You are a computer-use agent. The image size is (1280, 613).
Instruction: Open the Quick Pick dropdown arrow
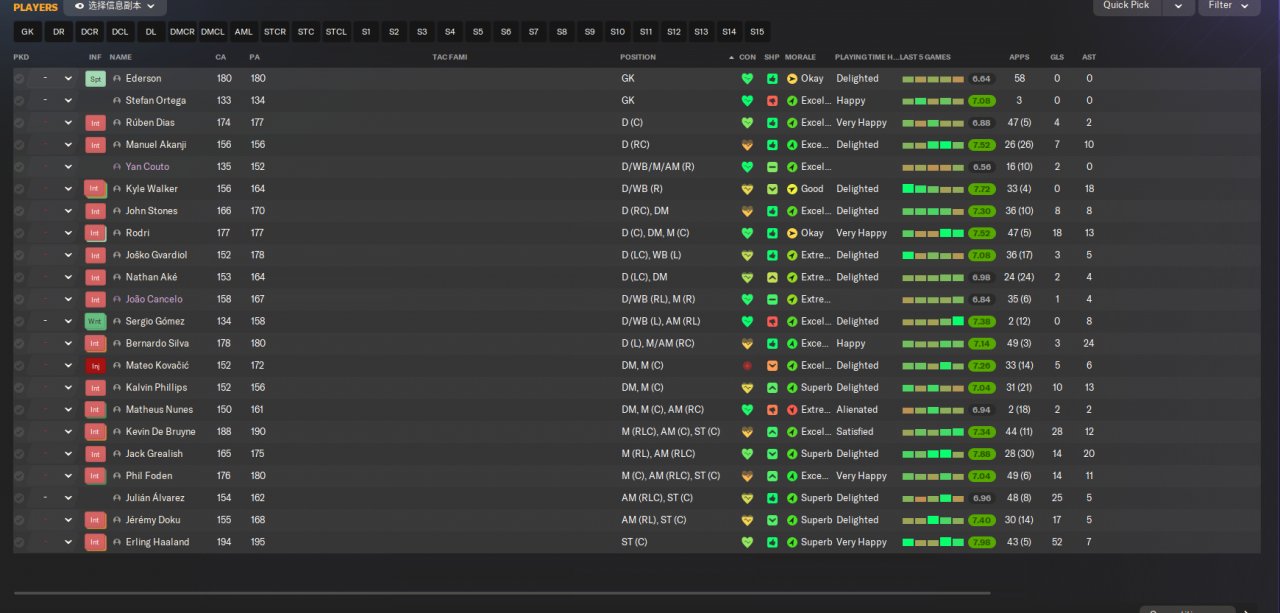tap(1178, 5)
